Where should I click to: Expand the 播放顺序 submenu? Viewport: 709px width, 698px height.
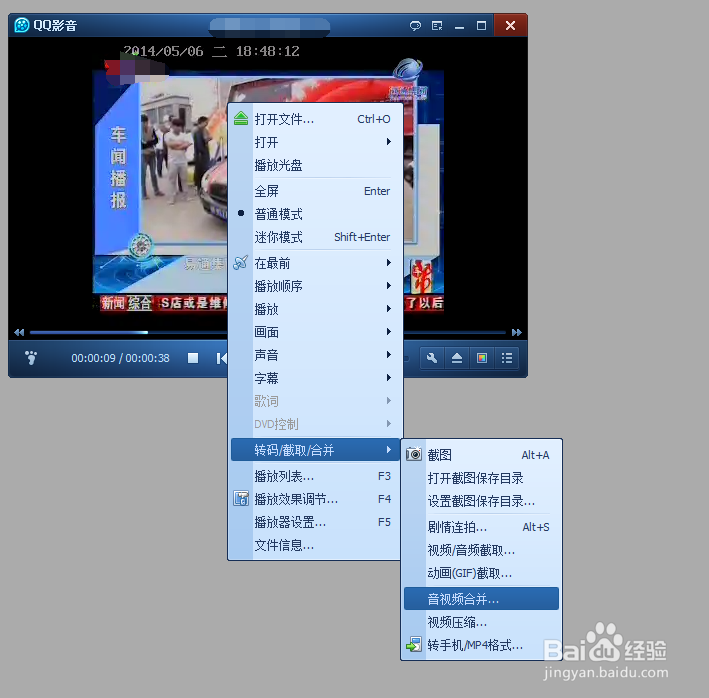[x=315, y=286]
